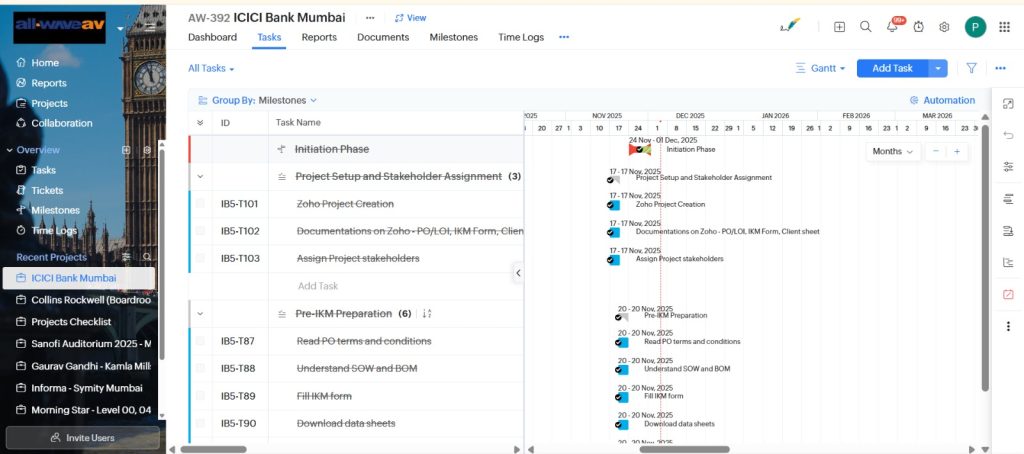Switch to the Dashboard tab

click(x=212, y=37)
